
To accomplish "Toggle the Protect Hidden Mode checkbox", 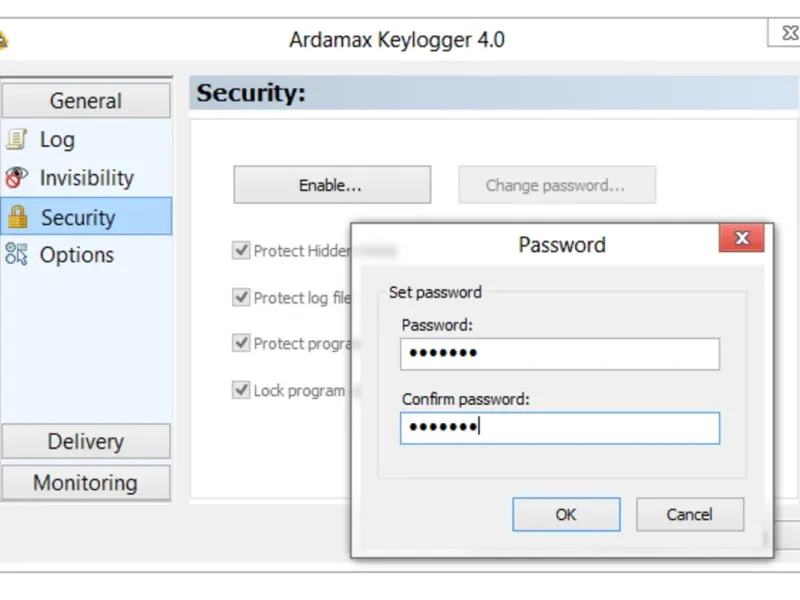I will 241,251.
